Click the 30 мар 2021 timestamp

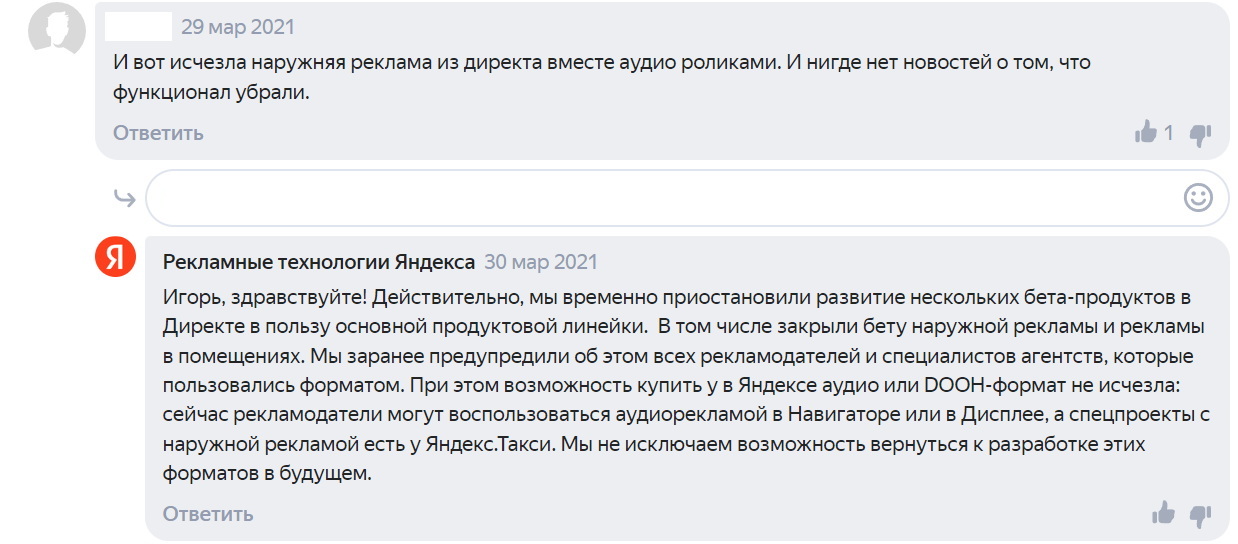point(541,262)
